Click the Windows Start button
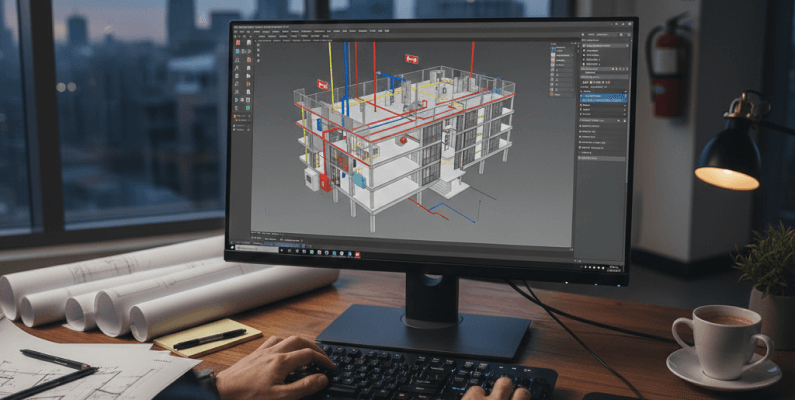The height and width of the screenshot is (400, 795). [233, 246]
